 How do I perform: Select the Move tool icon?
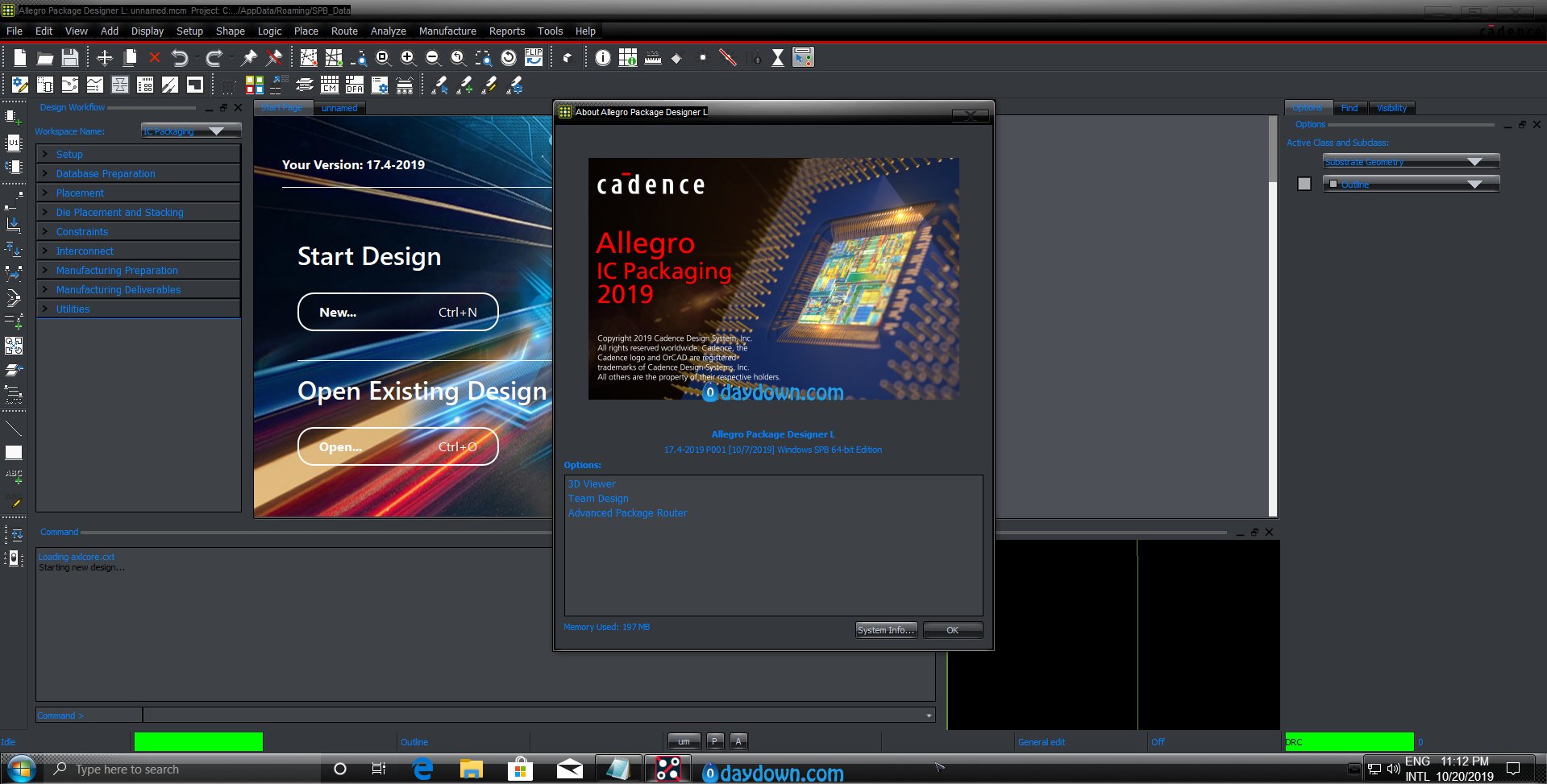[105, 57]
